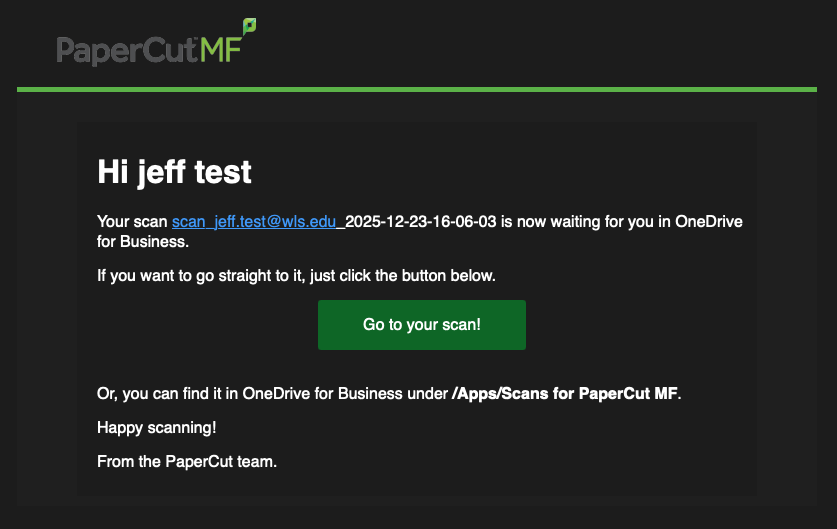837x529 pixels.
Task: Click the green leaf icon in the logo
Action: pos(248,24)
